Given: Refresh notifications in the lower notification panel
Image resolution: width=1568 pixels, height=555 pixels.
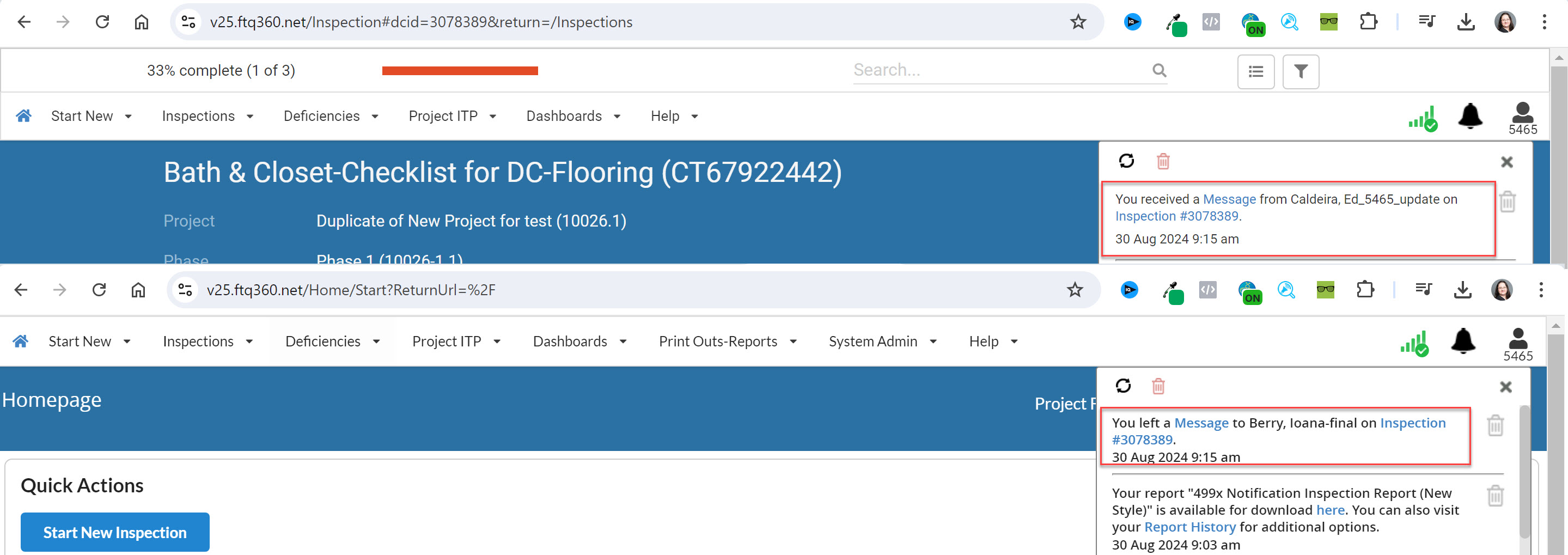Looking at the screenshot, I should pyautogui.click(x=1123, y=386).
